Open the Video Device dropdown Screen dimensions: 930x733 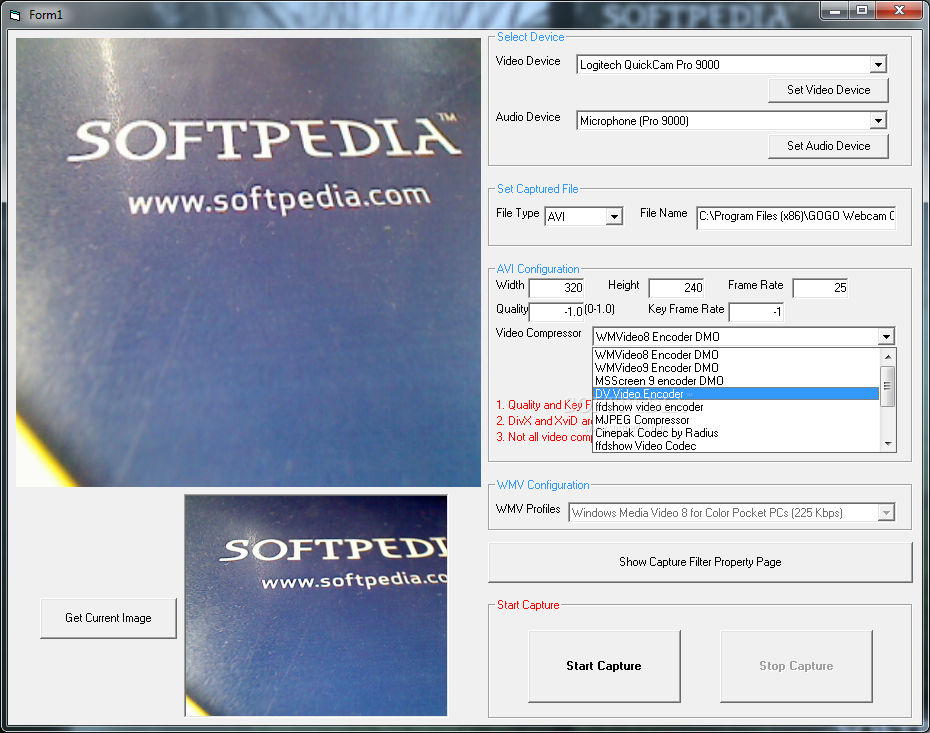point(878,65)
